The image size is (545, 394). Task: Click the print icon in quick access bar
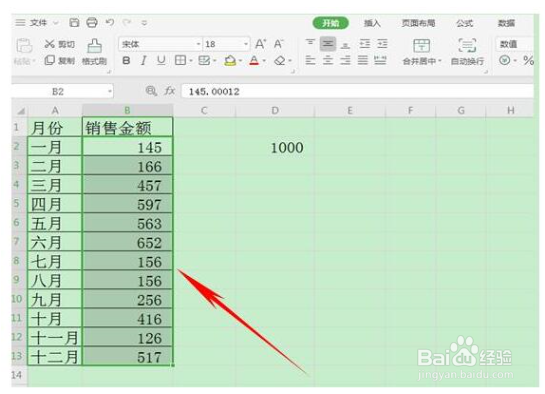[92, 23]
